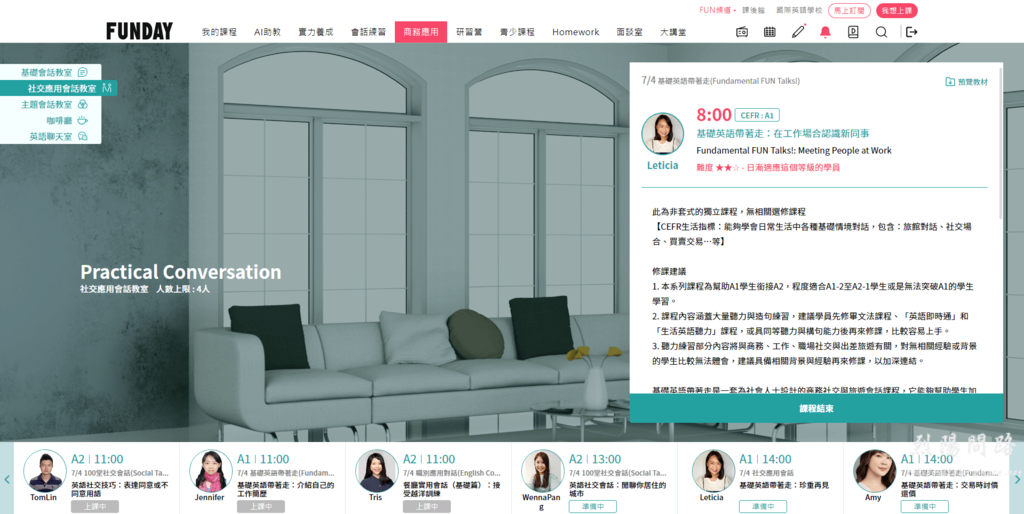1024x514 pixels.
Task: Click the panel's Fundamental FUN Talks!: Meeting People at Work line
Action: (793, 150)
